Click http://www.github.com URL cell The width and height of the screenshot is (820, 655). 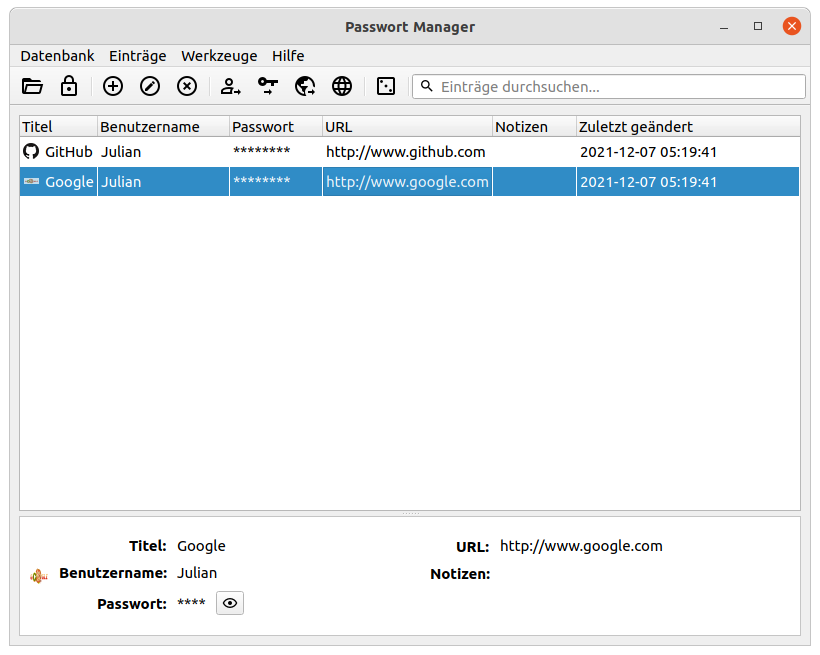click(406, 152)
